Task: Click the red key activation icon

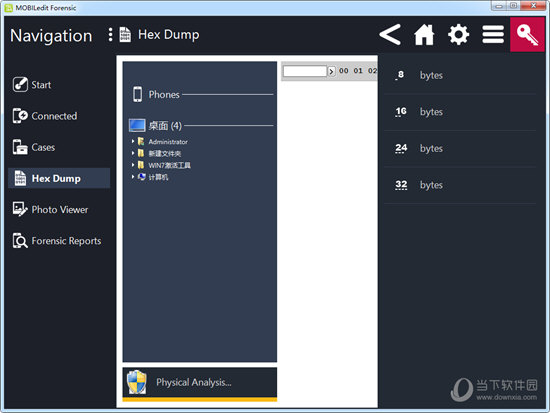Action: coord(527,34)
